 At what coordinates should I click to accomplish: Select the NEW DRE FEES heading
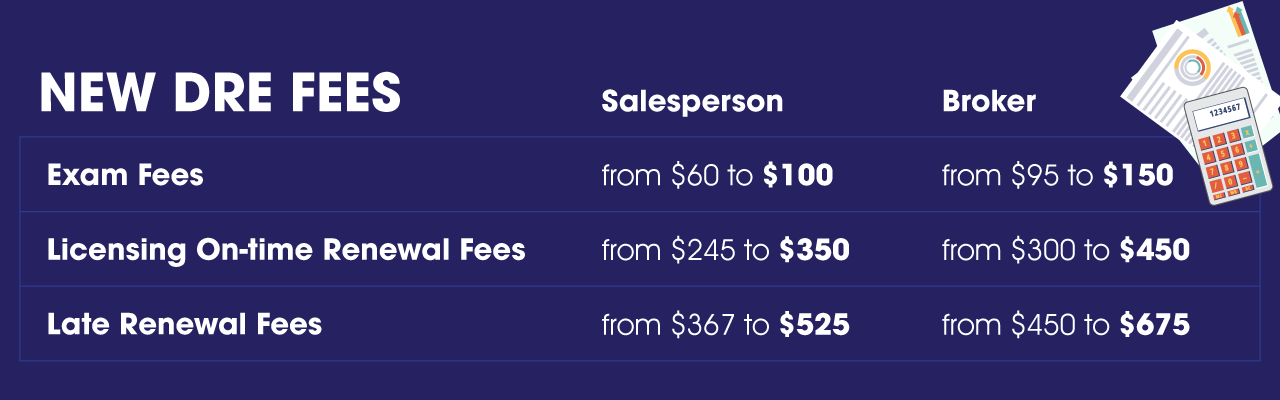(x=219, y=94)
